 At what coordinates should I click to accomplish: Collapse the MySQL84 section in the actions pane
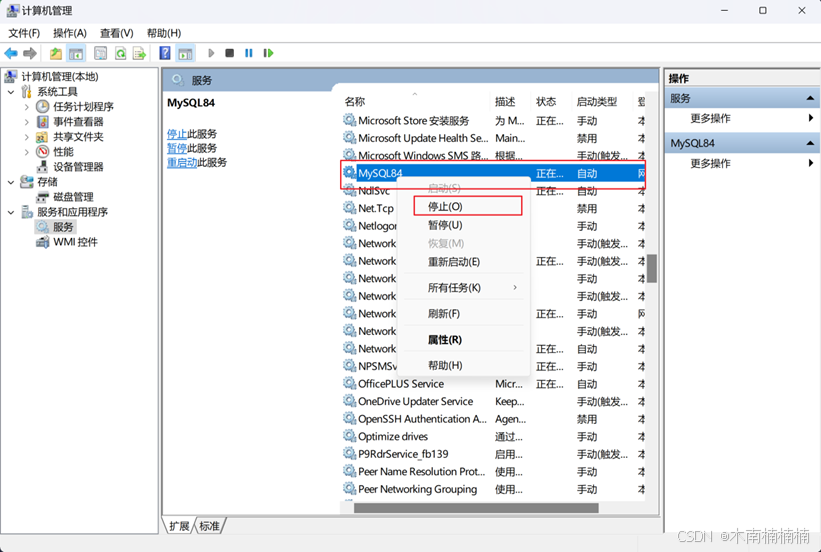[810, 143]
